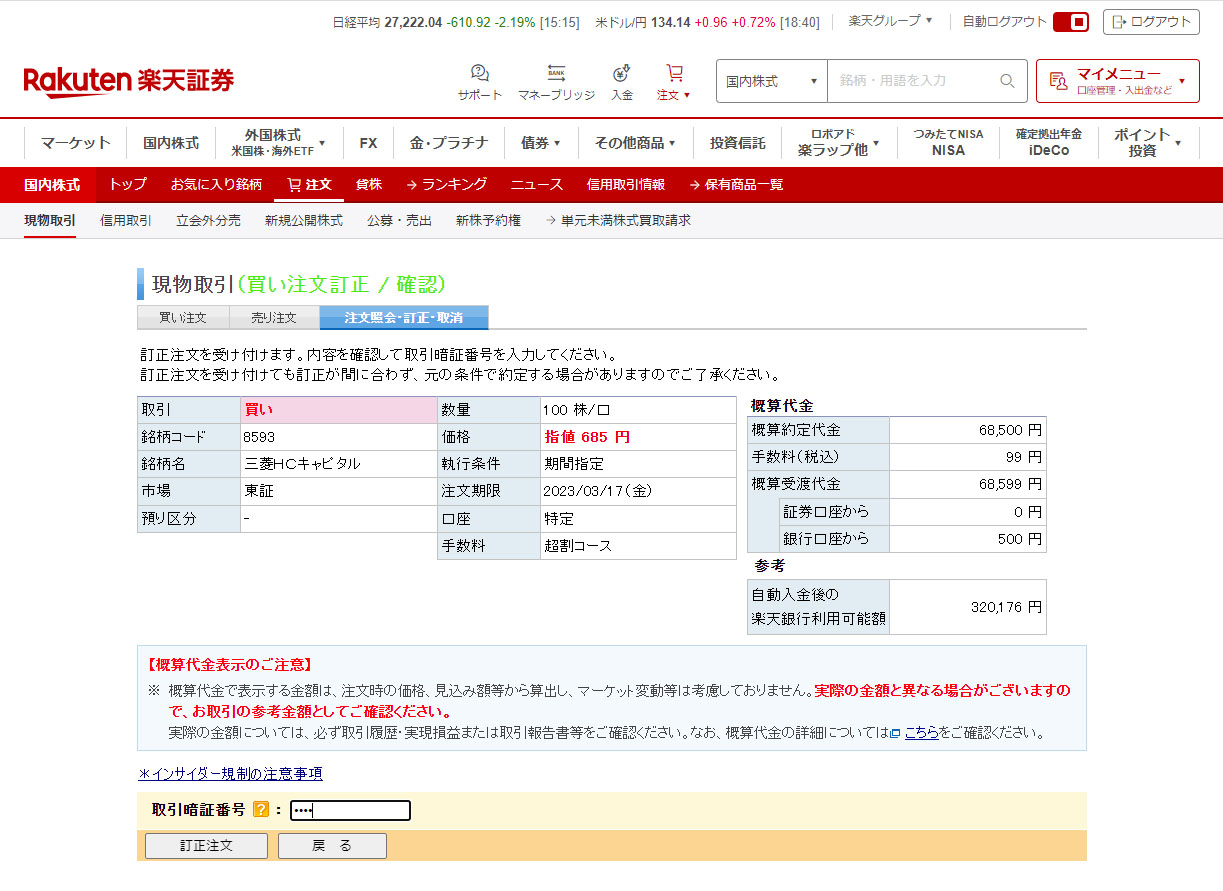Toggle the auto logout (自動ログアウト) switch
The image size is (1223, 891).
pos(1070,21)
